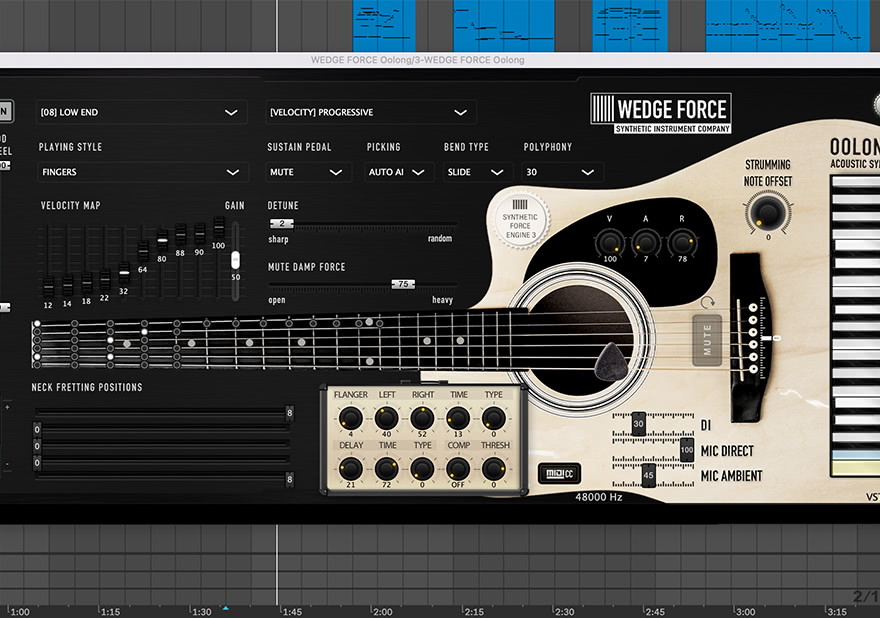Click the 'heavy' label under Mute Damp Force
The height and width of the screenshot is (618, 880).
click(442, 300)
